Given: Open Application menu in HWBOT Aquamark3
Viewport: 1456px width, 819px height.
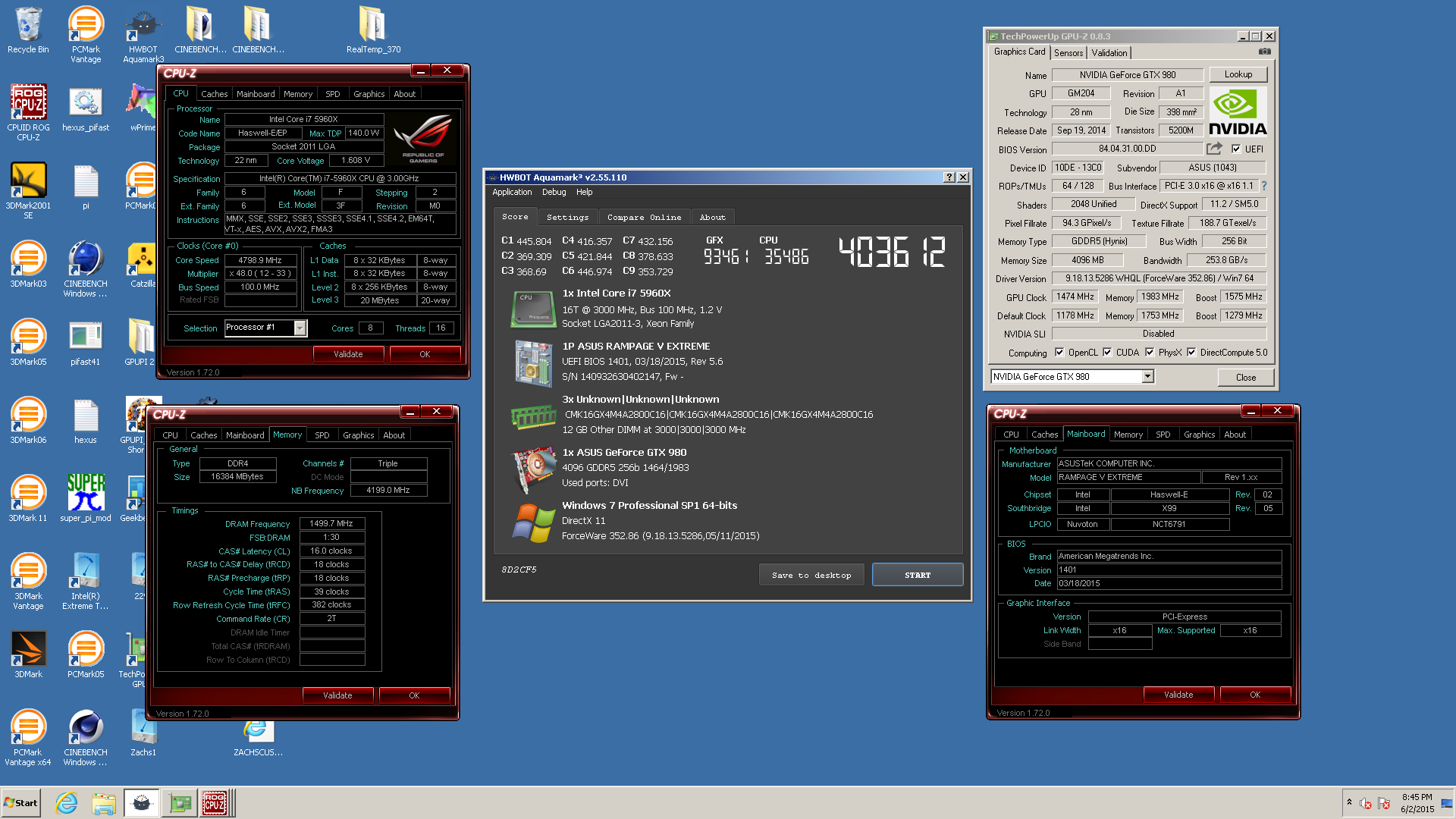Looking at the screenshot, I should click(512, 193).
